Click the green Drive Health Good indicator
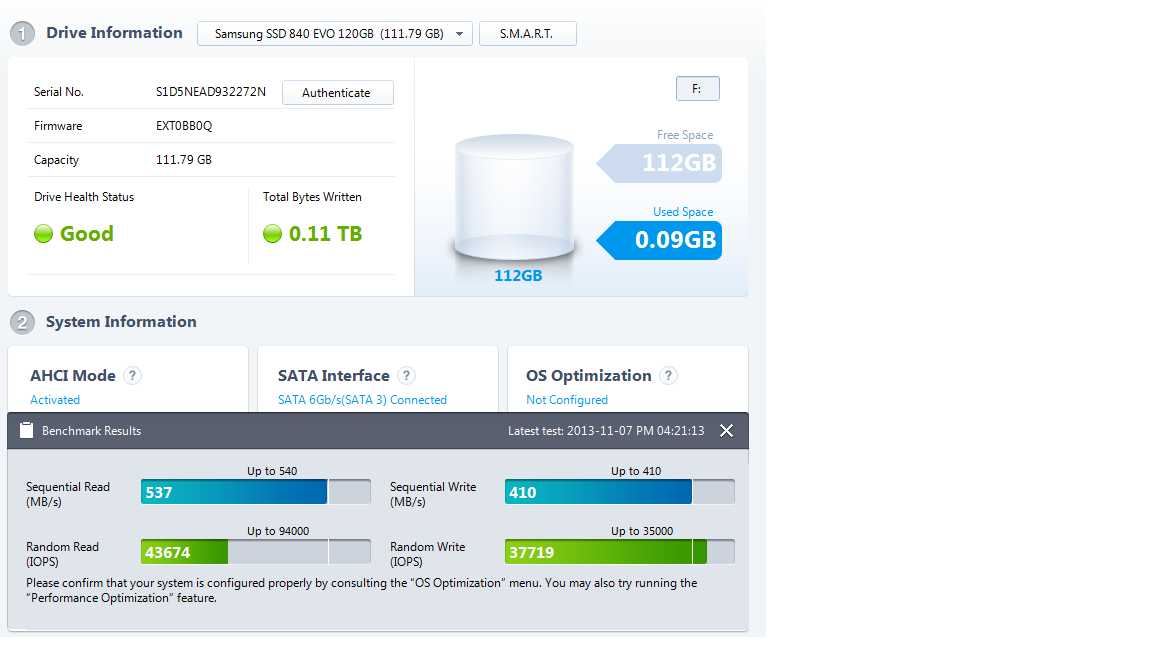Image resolution: width=1152 pixels, height=648 pixels. [x=43, y=234]
